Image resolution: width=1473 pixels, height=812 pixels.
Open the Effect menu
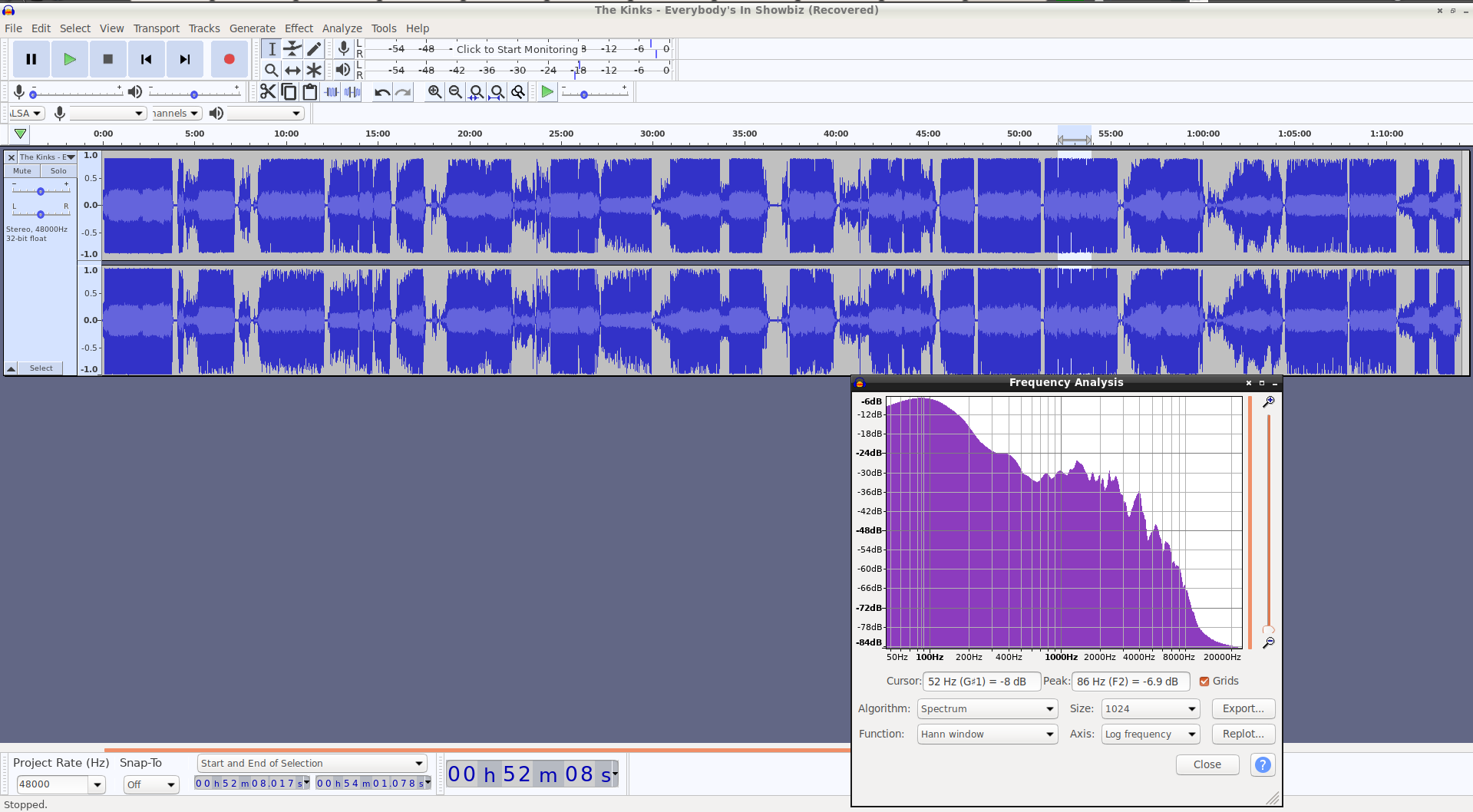(299, 28)
